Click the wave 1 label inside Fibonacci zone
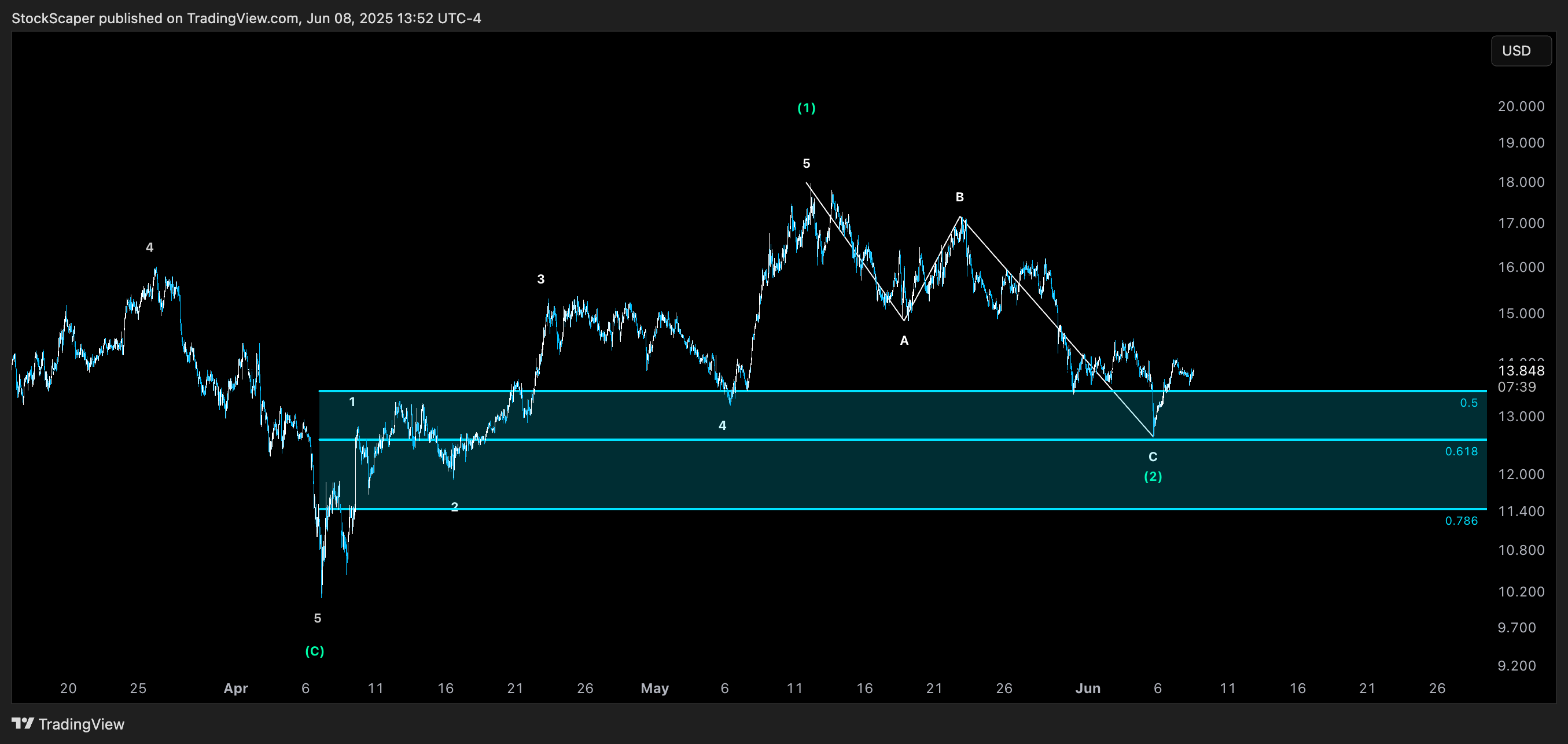The height and width of the screenshot is (744, 1568). coord(352,402)
